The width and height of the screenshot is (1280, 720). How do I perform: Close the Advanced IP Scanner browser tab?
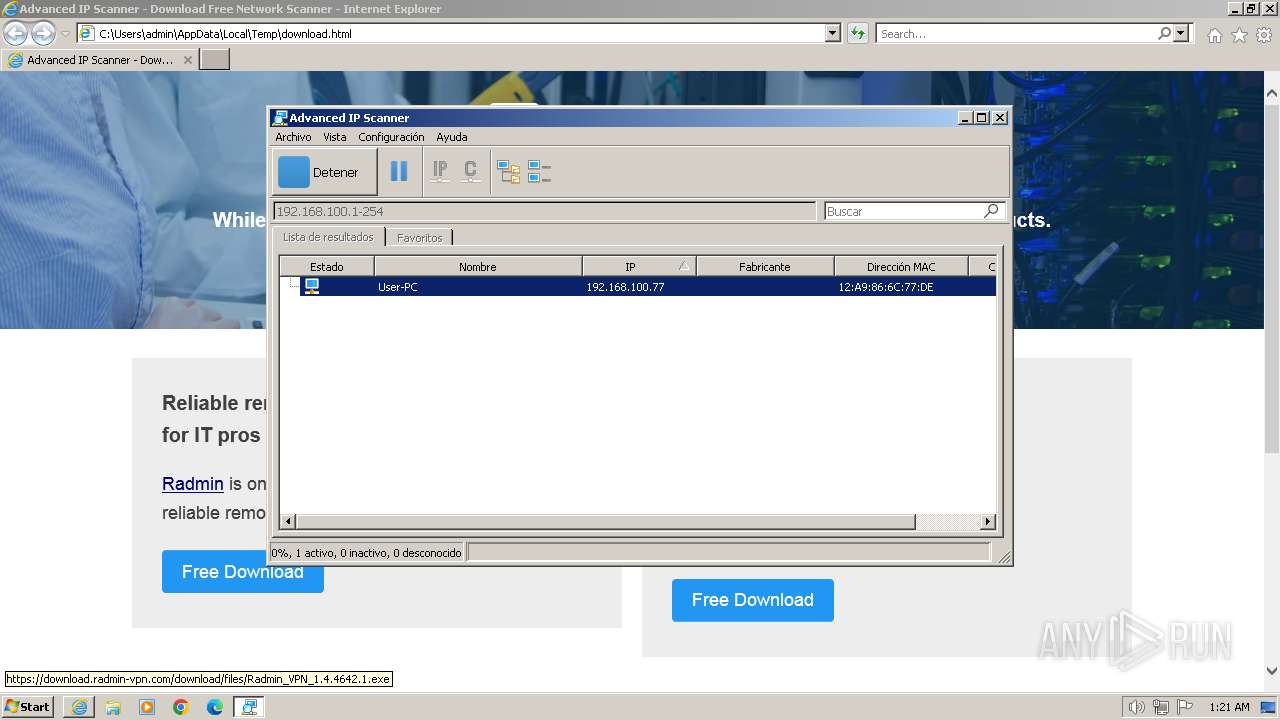[x=187, y=60]
